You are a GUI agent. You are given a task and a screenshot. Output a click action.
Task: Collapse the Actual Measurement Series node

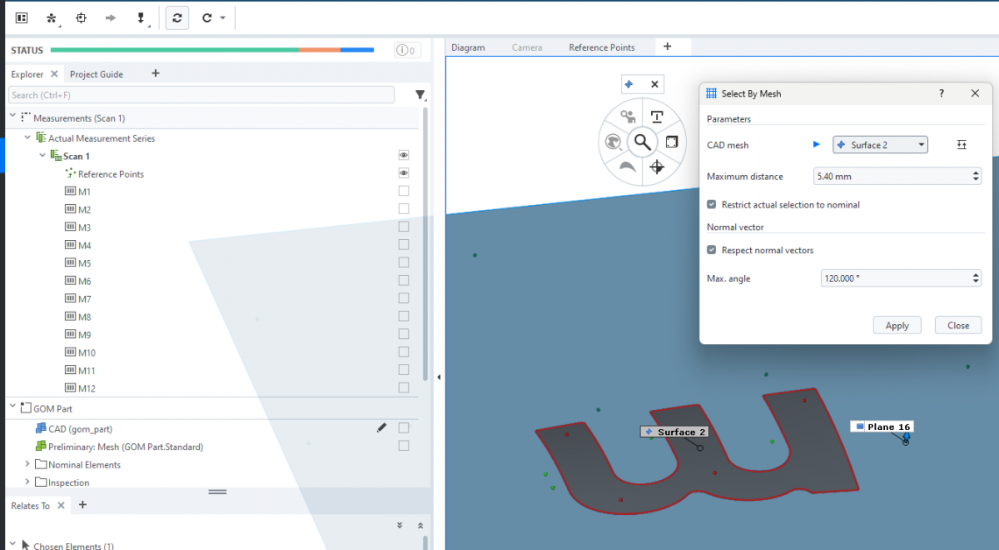(28, 138)
